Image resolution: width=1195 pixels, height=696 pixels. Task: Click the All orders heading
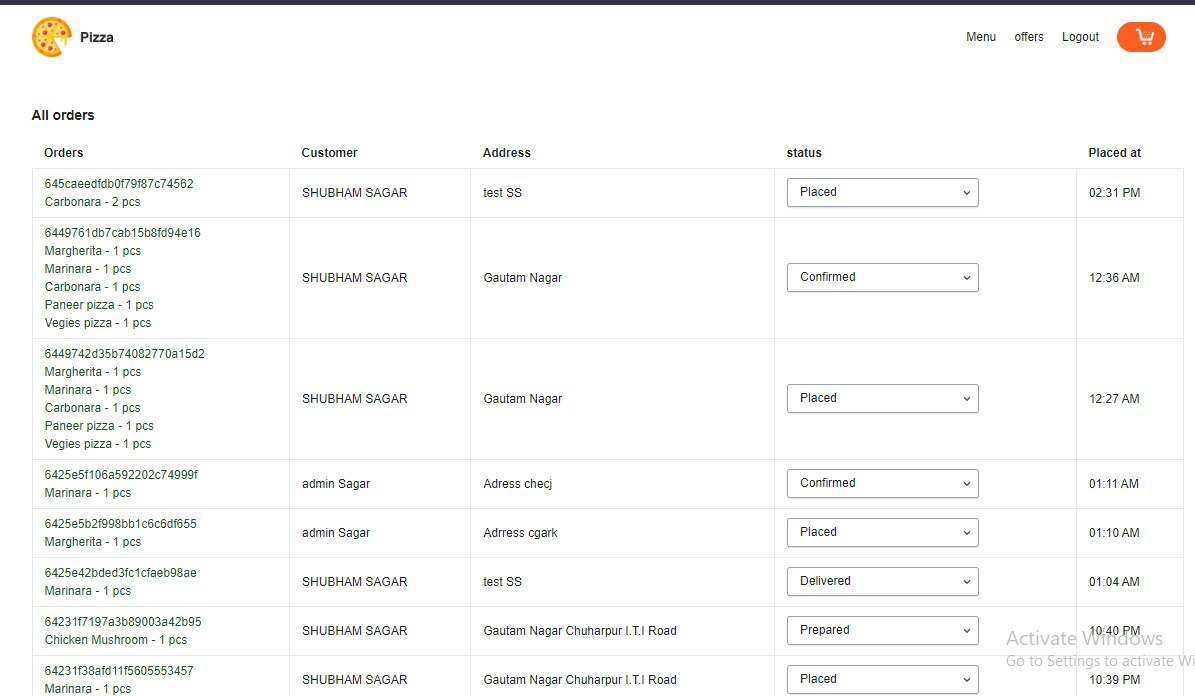tap(63, 115)
